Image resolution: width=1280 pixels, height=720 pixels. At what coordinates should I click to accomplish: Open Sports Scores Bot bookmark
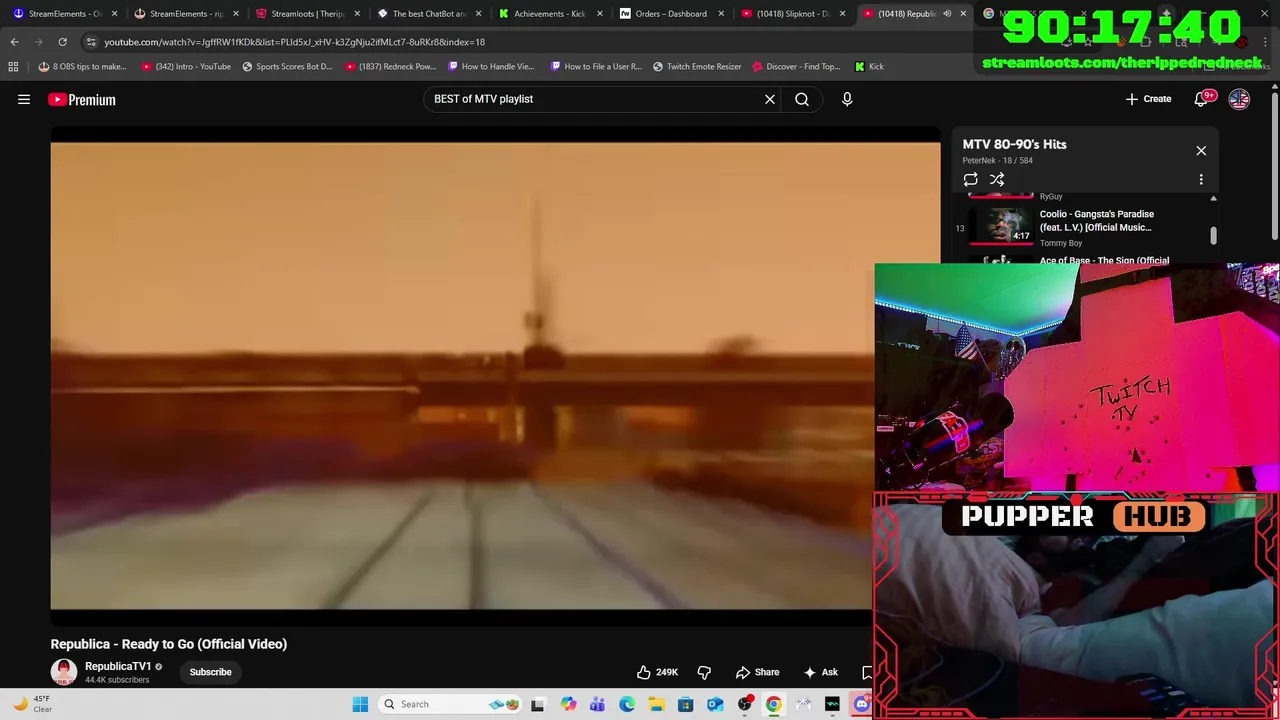pyautogui.click(x=287, y=66)
